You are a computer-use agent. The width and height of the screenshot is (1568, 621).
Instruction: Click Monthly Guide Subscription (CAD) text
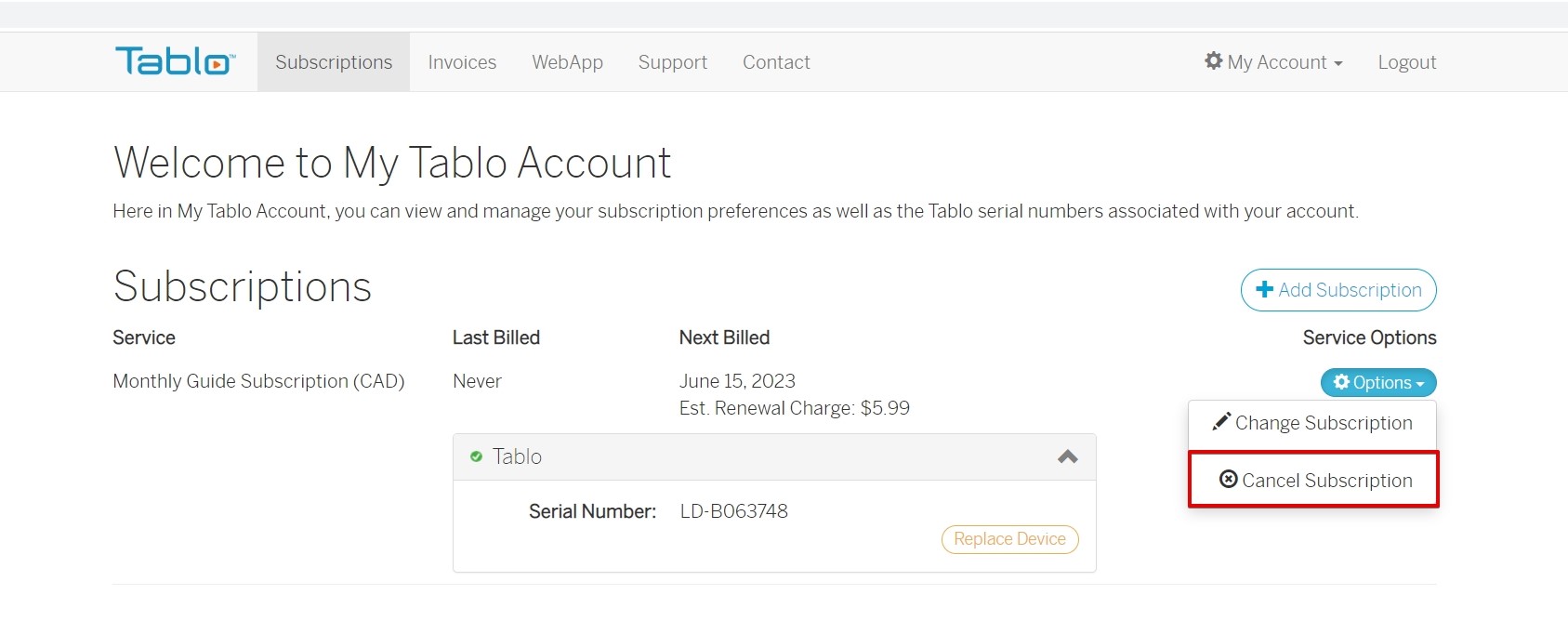pos(258,381)
